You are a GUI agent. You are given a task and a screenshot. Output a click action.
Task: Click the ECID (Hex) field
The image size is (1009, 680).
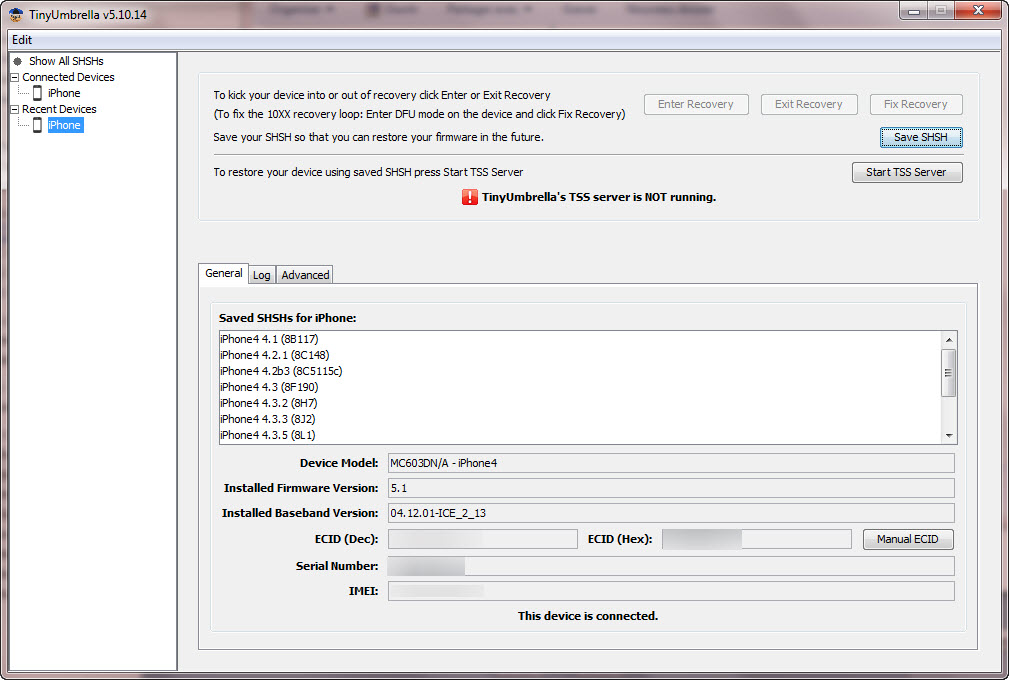click(x=757, y=539)
